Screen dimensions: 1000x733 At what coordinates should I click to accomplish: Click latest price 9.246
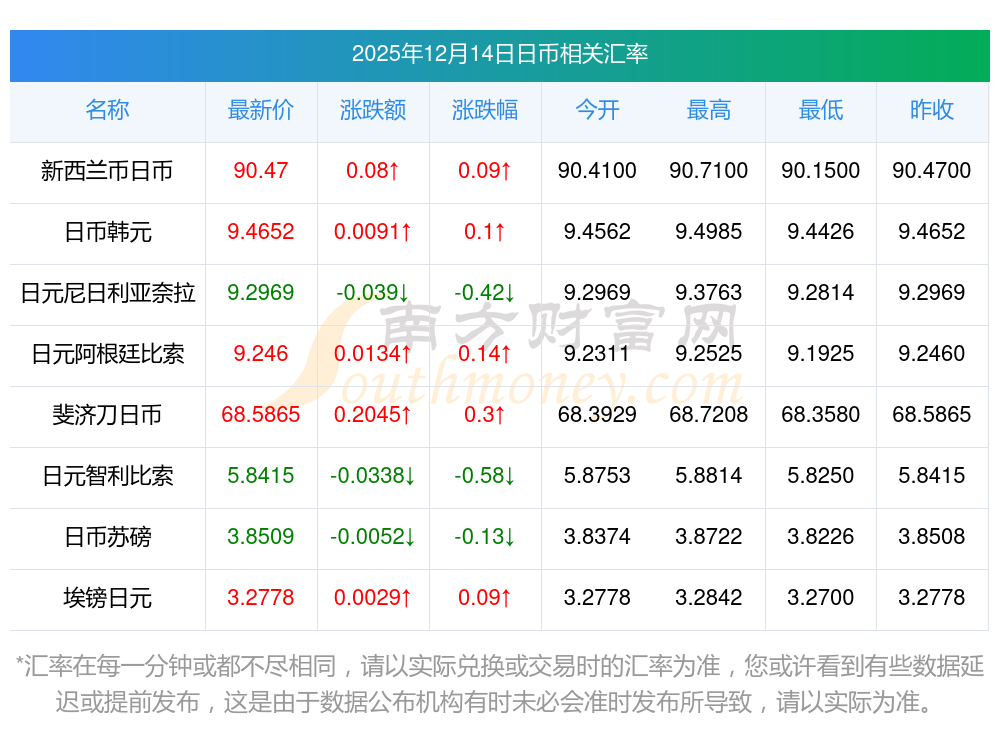click(x=260, y=353)
